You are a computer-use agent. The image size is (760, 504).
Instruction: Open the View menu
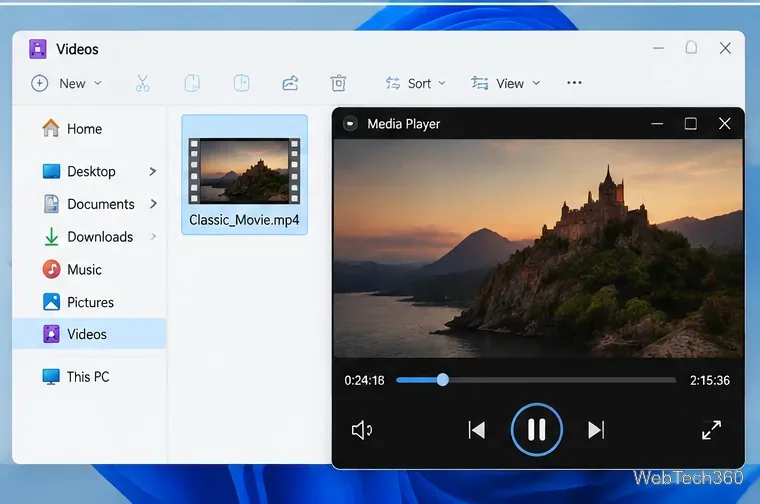click(x=506, y=83)
